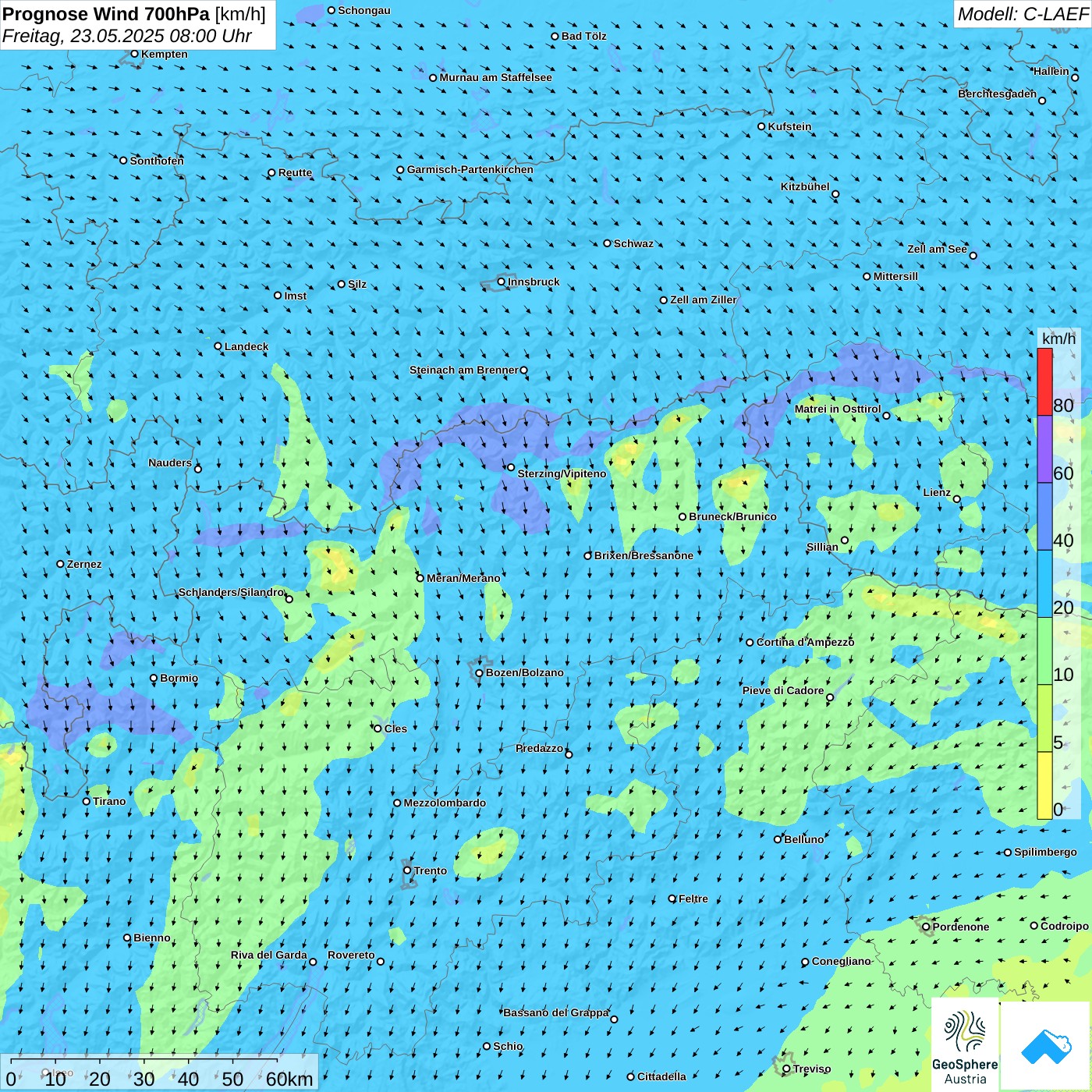The width and height of the screenshot is (1092, 1092).
Task: Click the 'Bad Tölz' label
Action: click(584, 36)
